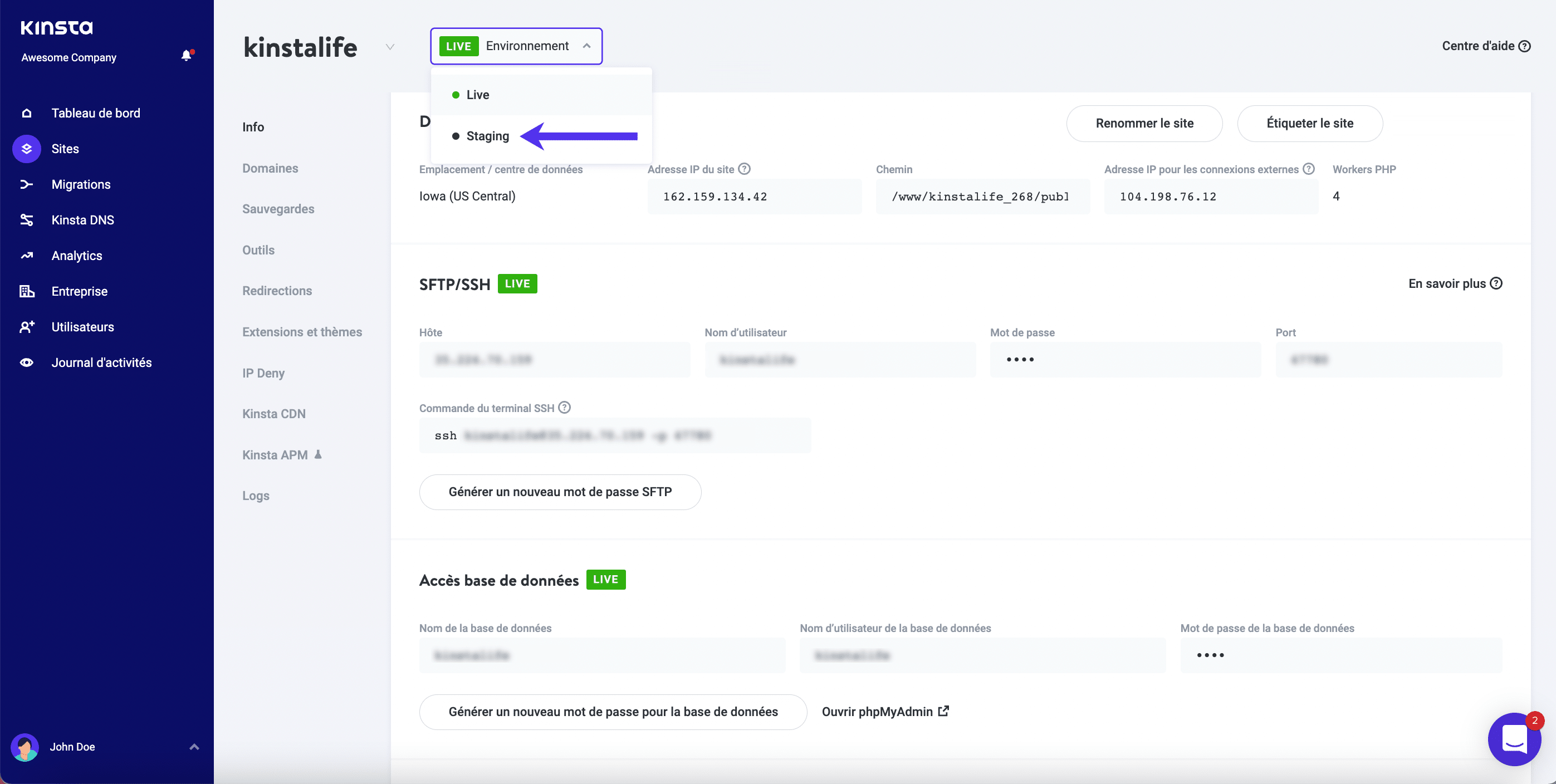Image resolution: width=1556 pixels, height=784 pixels.
Task: Click the Utilisateurs add-user icon
Action: pos(27,327)
